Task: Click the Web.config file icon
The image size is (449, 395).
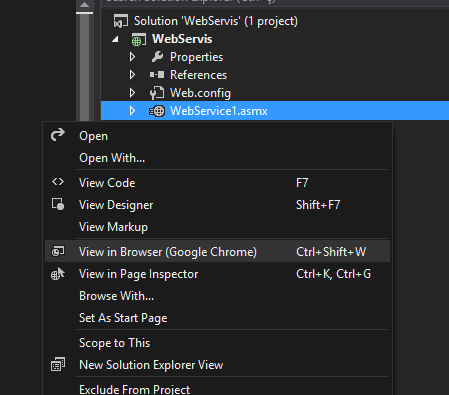Action: (157, 93)
